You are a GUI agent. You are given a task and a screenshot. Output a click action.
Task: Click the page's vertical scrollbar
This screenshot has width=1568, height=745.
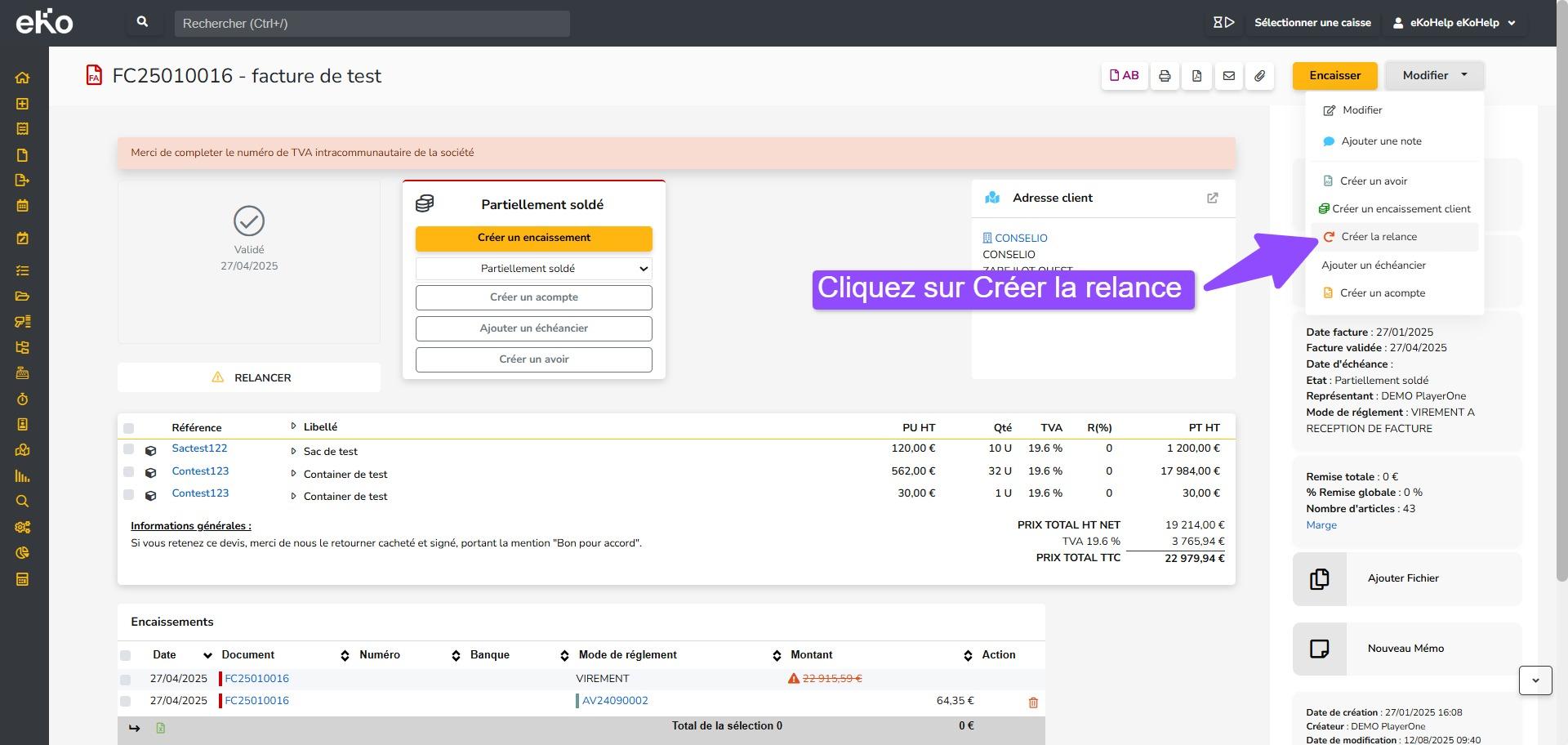click(1561, 327)
